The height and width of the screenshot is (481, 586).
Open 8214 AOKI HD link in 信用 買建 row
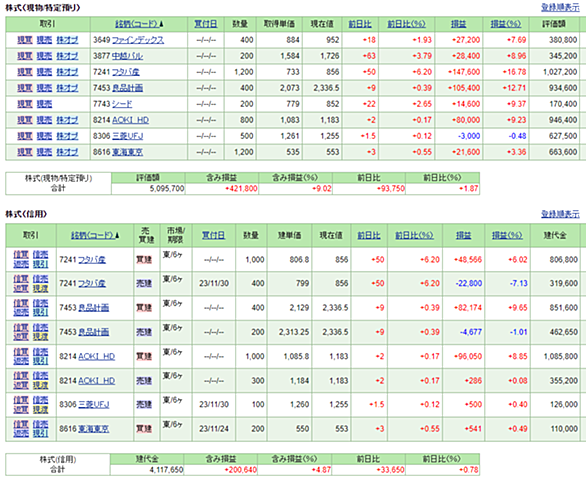click(96, 357)
